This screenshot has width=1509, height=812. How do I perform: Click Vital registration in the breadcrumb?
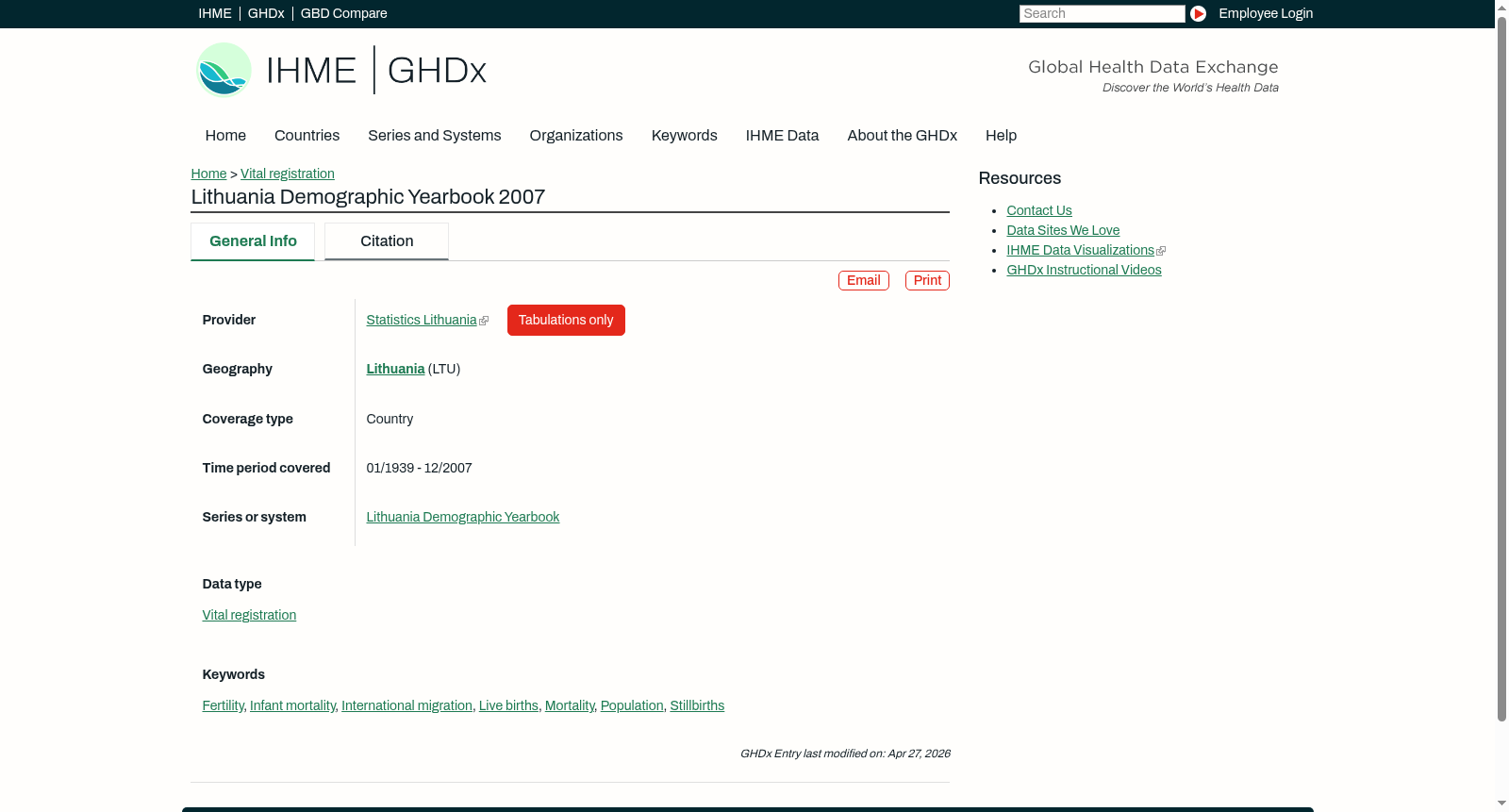tap(288, 174)
